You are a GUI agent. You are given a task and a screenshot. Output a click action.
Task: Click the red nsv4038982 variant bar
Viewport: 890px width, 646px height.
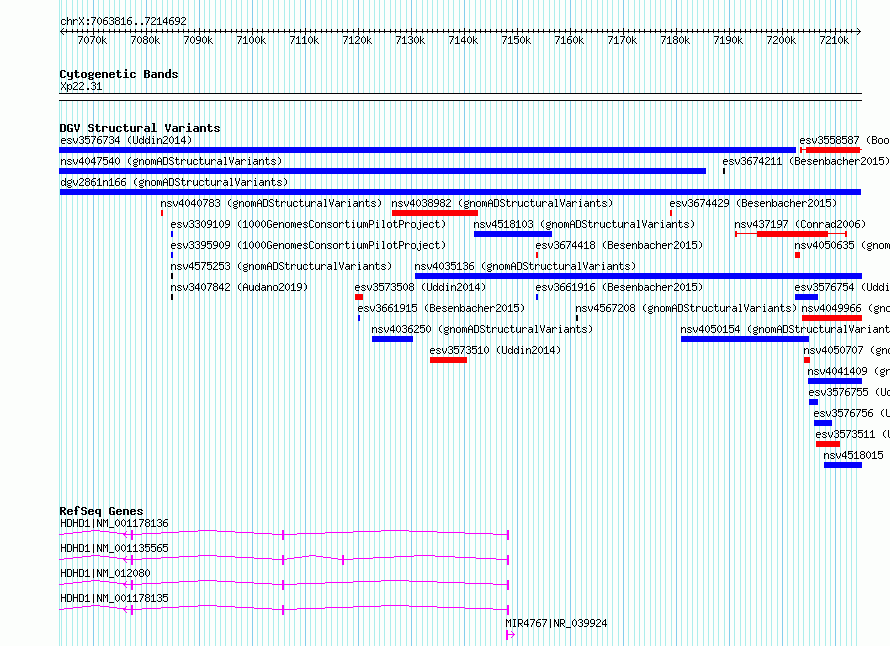tap(435, 213)
